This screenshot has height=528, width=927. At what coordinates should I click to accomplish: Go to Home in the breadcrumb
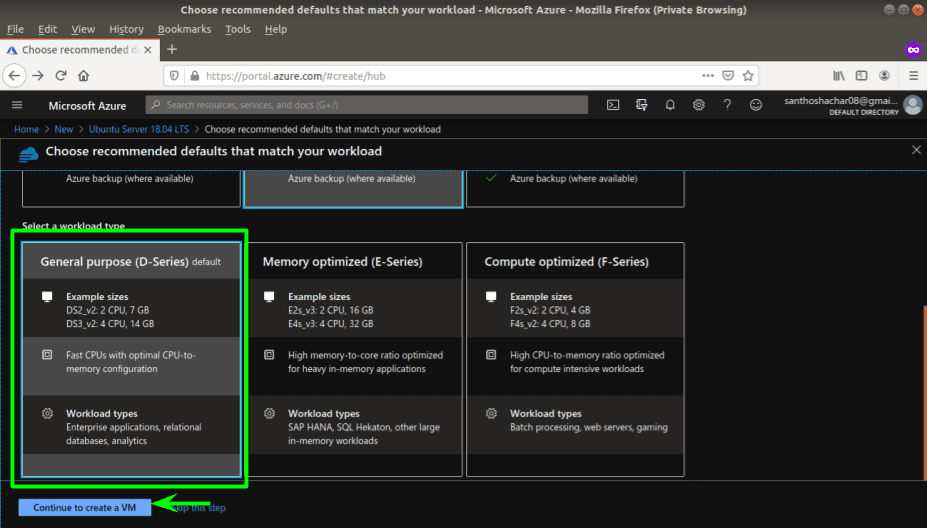click(x=27, y=129)
